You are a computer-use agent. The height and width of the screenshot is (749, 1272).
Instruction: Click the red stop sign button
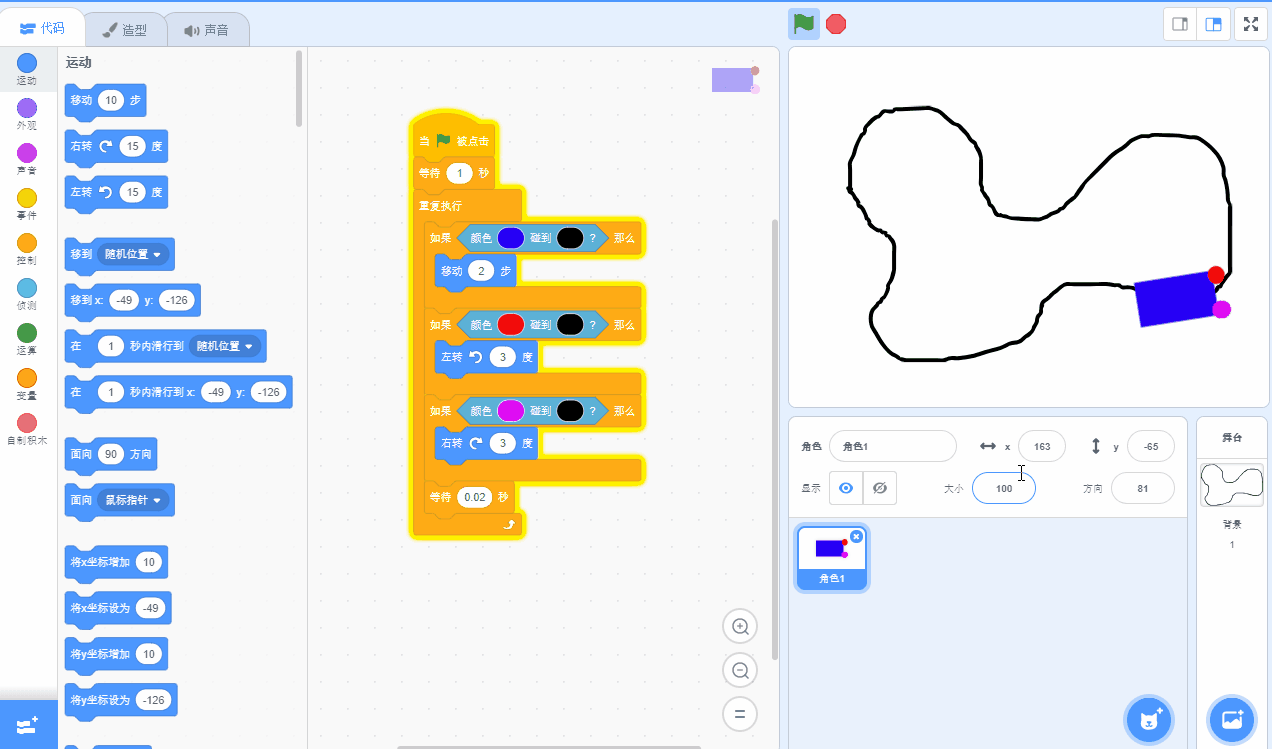pyautogui.click(x=836, y=24)
